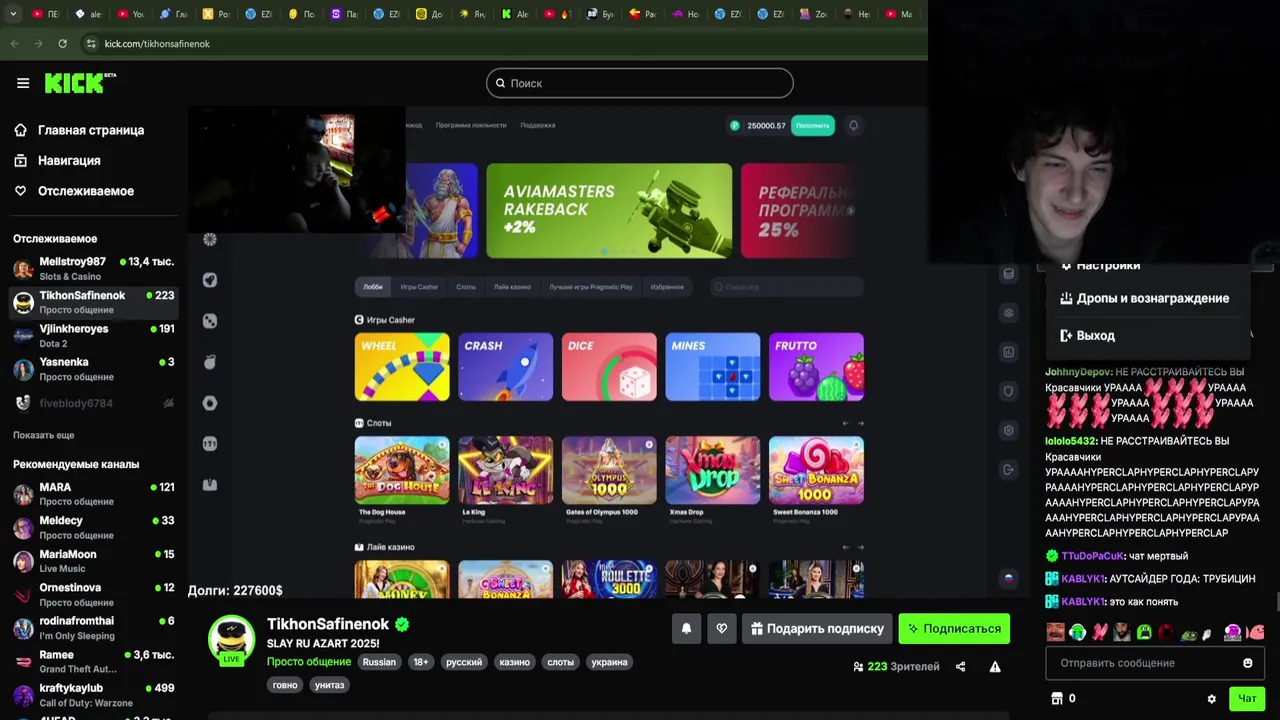The width and height of the screenshot is (1280, 720).
Task: Click the notification bell under the stream
Action: point(686,629)
